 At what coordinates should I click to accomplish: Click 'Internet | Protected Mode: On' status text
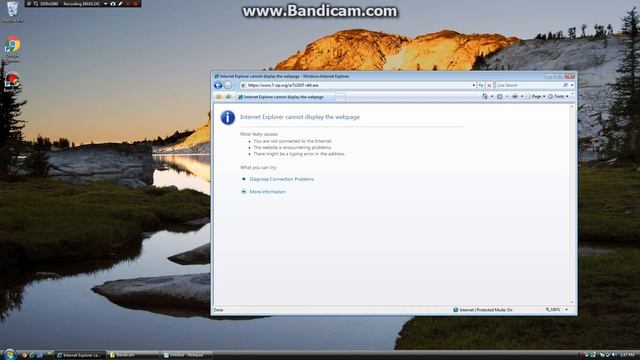coord(486,310)
